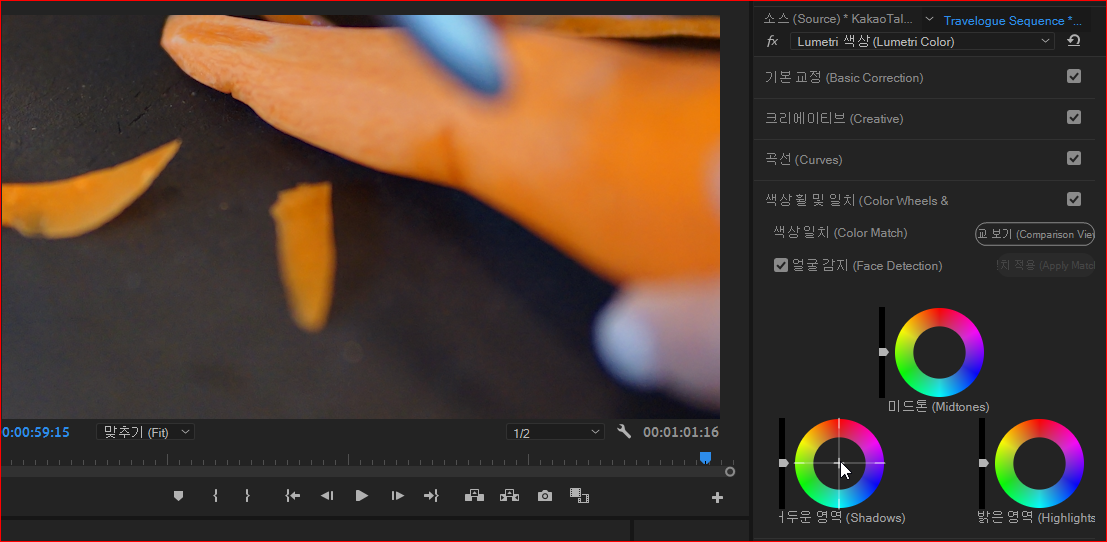
Task: Click the blue playhead on time ruler
Action: [x=705, y=457]
